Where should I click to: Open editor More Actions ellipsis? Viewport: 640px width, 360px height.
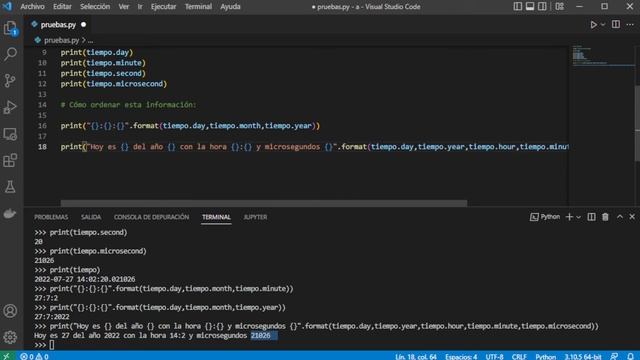click(x=630, y=24)
